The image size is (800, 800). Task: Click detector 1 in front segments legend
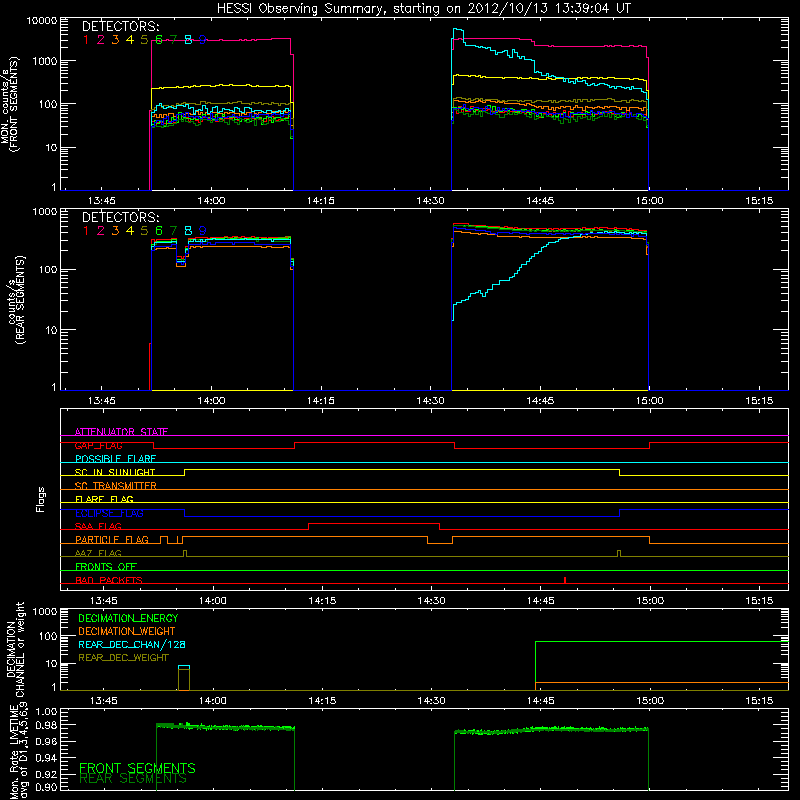click(x=86, y=40)
